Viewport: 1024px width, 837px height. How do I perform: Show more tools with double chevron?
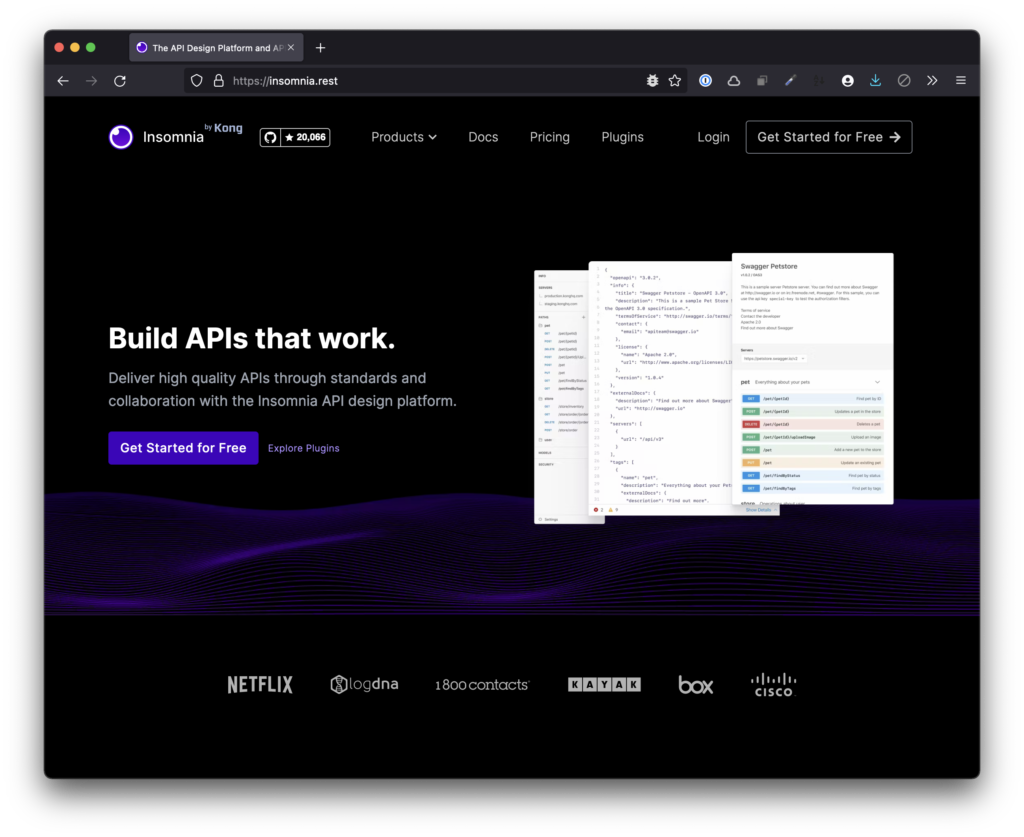932,80
